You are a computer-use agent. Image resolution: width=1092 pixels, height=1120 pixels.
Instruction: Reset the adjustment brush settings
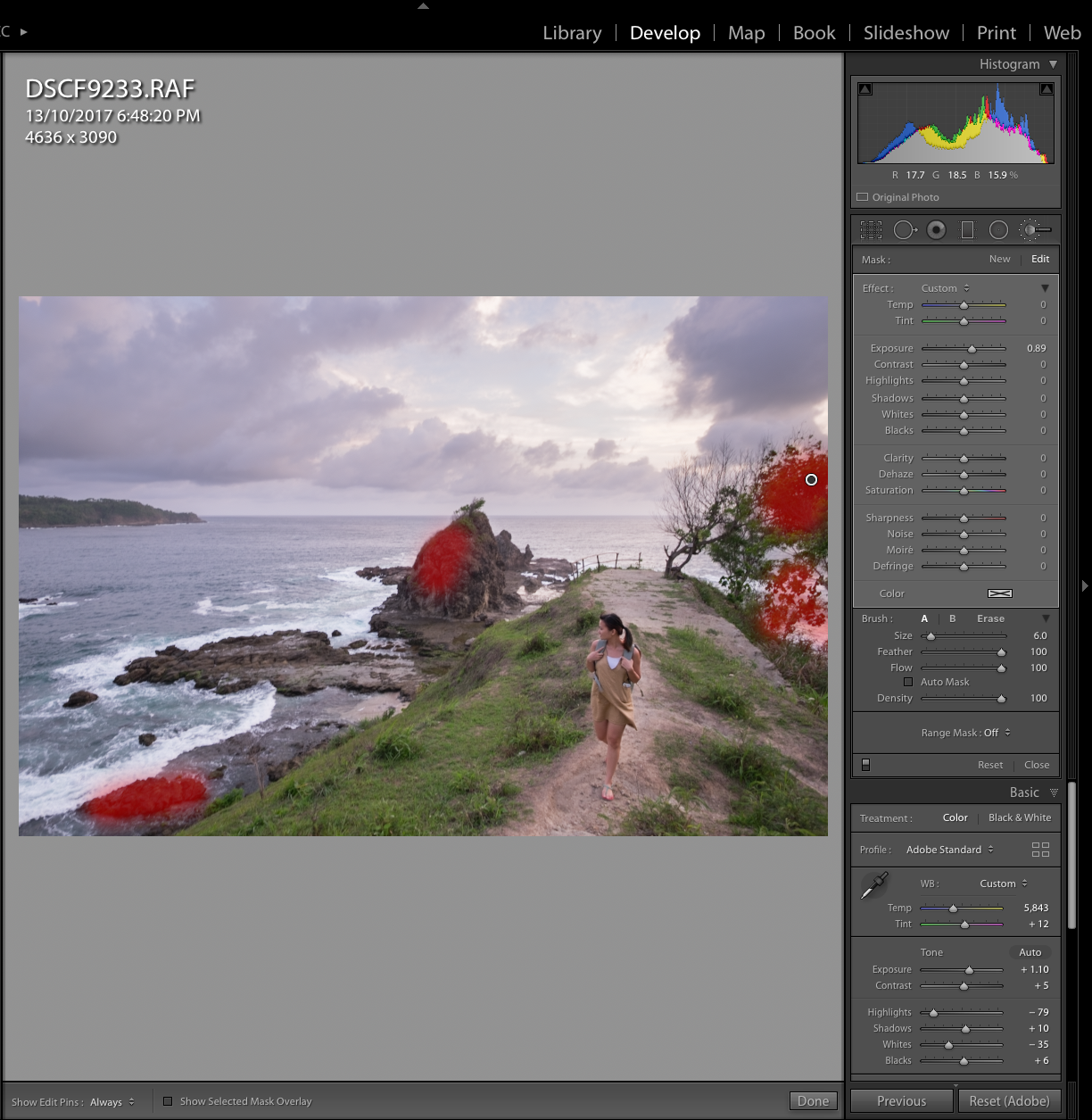(x=989, y=765)
